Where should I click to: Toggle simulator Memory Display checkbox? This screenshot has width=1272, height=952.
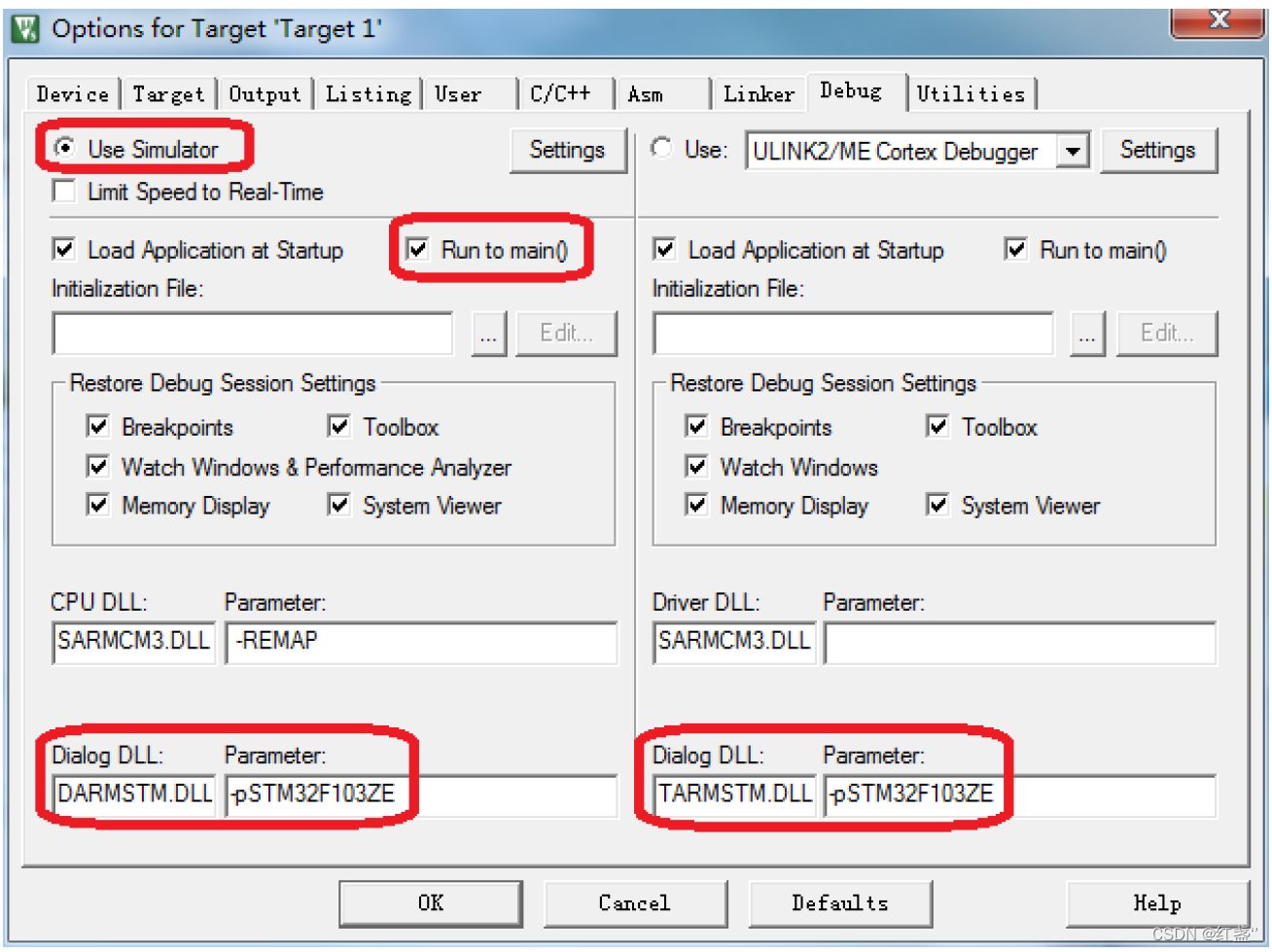[98, 505]
